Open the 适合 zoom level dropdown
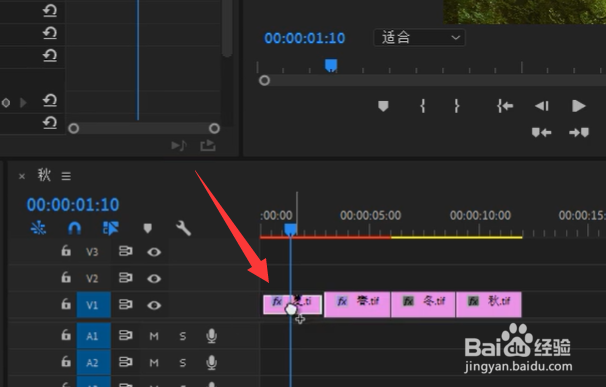This screenshot has height=387, width=606. point(419,38)
